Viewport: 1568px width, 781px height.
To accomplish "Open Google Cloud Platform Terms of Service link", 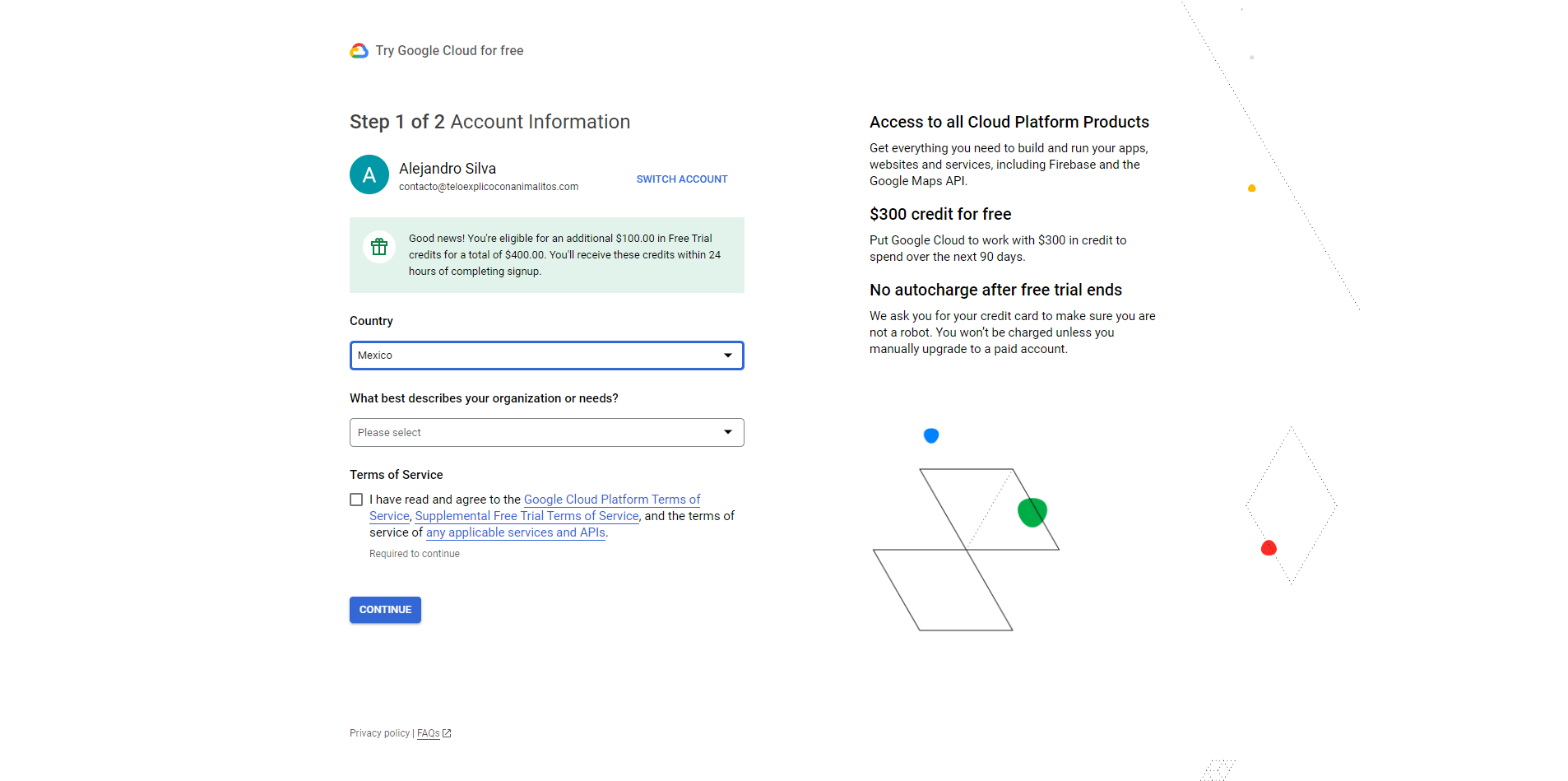I will point(611,500).
